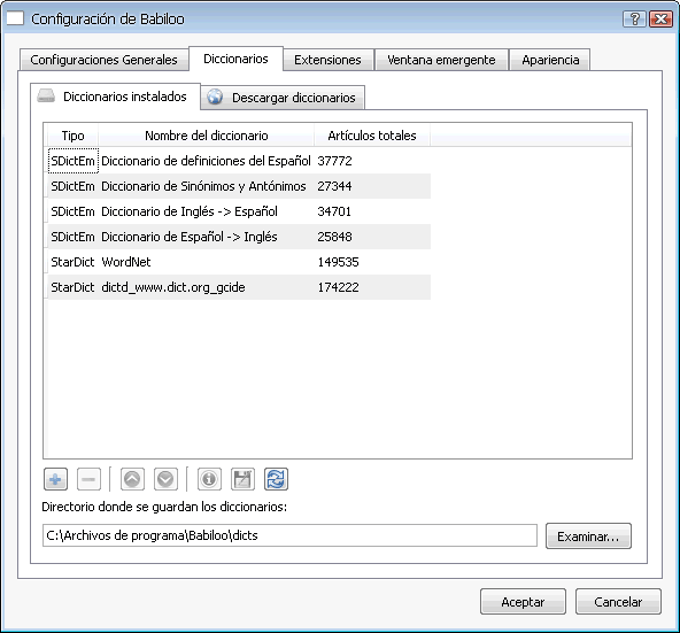Close the Babiloo configuration window
Viewport: 680px width, 633px height.
[x=661, y=19]
